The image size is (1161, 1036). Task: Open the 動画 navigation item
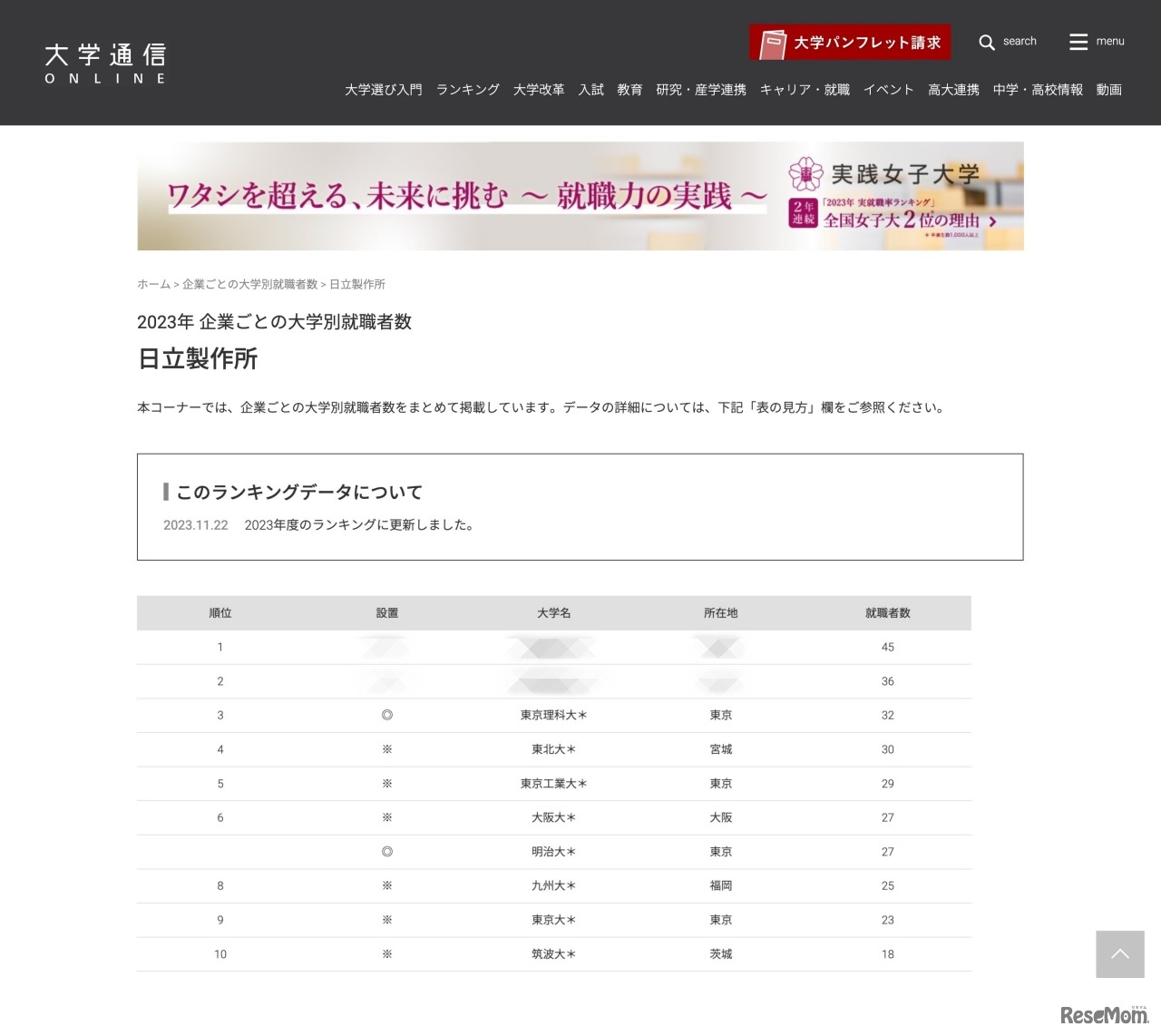[1108, 90]
